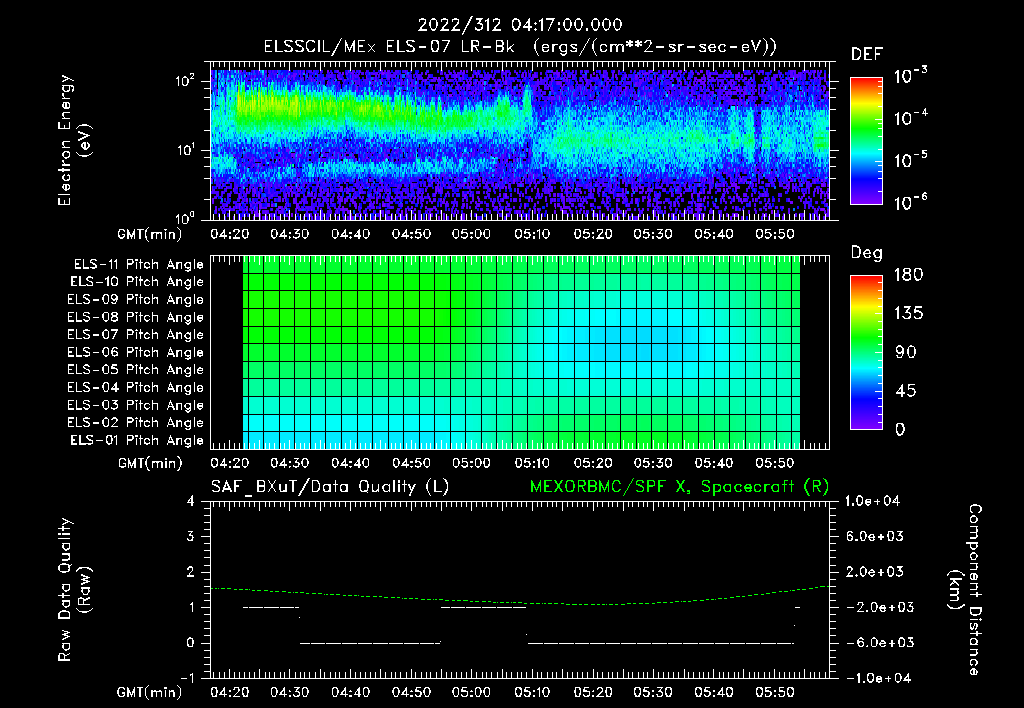The image size is (1024, 708).
Task: Click the 3 tick on Raw Data Quality axis
Action: (191, 536)
